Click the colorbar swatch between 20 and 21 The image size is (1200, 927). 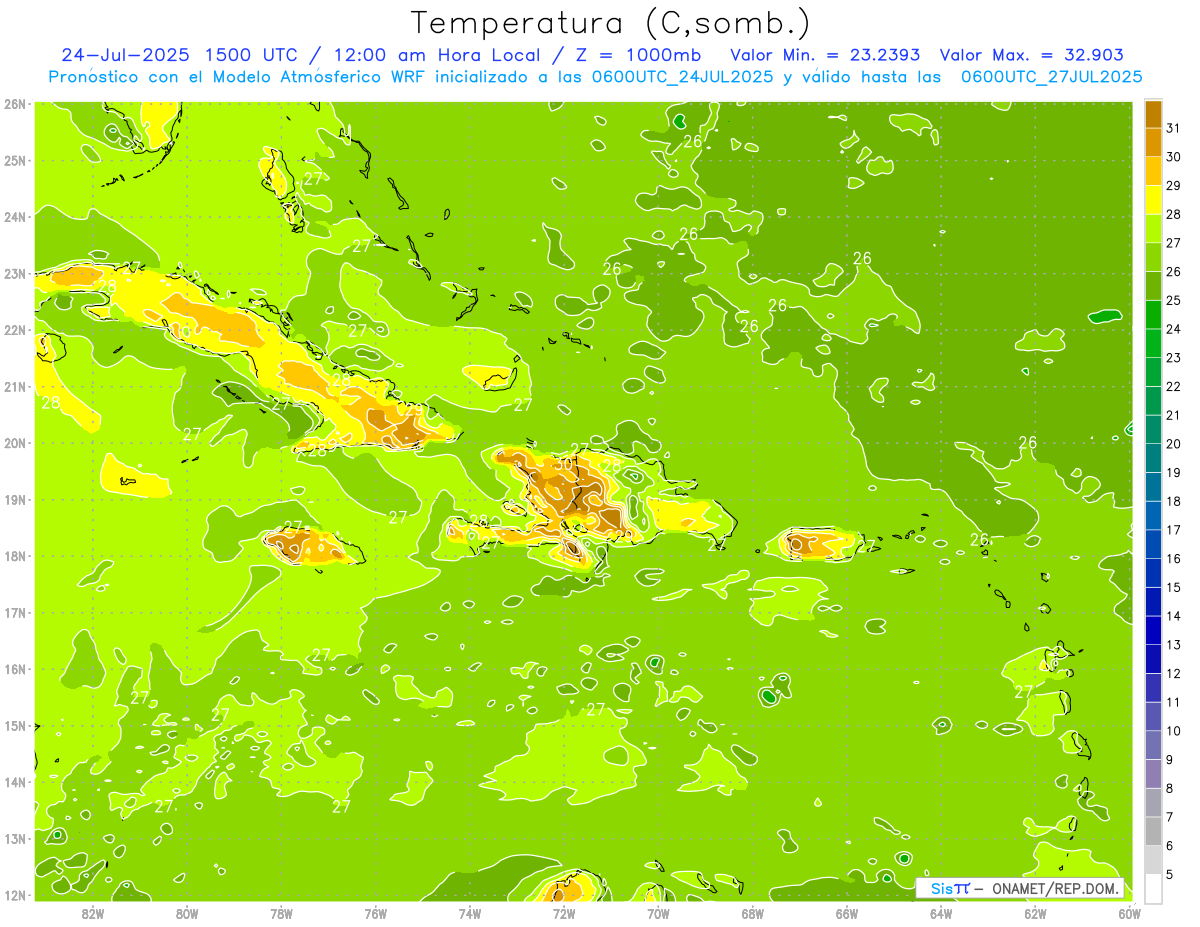(1153, 429)
